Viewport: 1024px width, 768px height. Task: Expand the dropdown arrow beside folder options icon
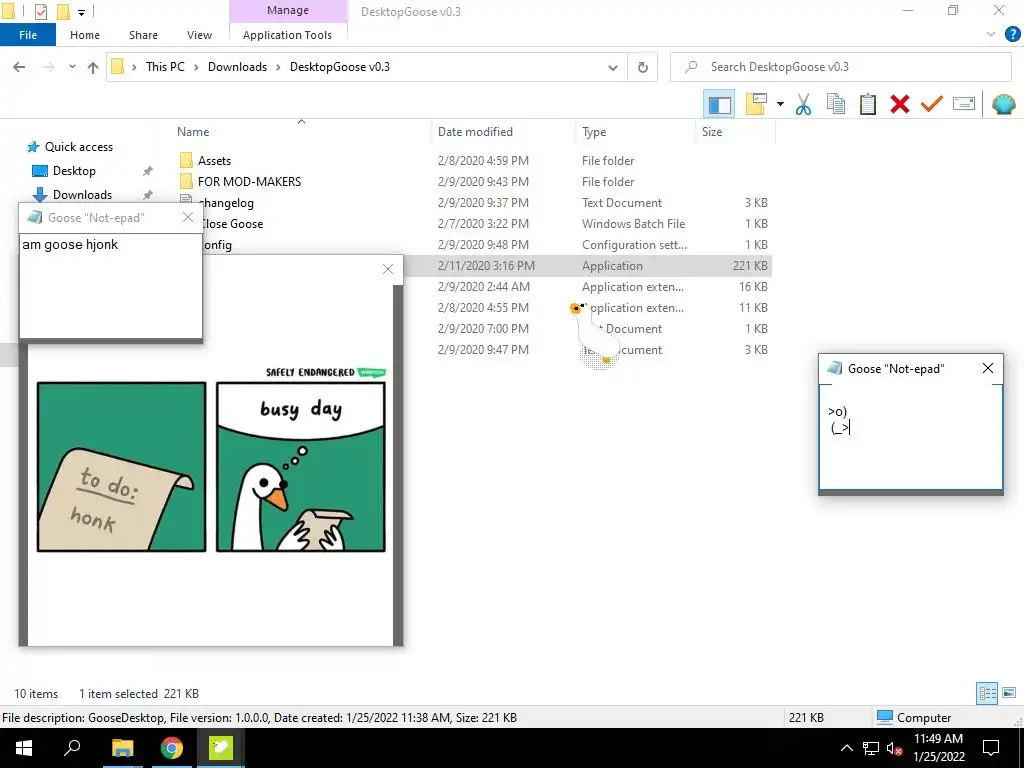(780, 104)
